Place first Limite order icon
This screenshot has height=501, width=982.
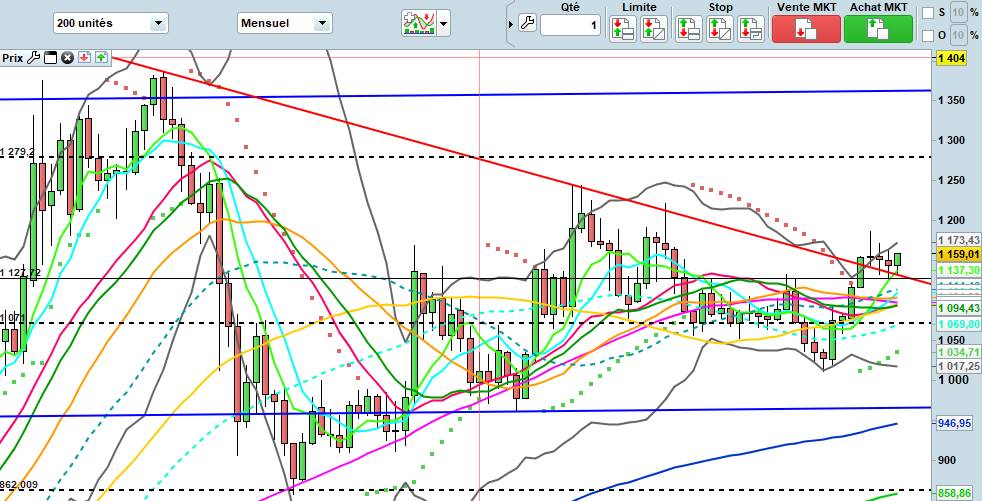tap(623, 29)
